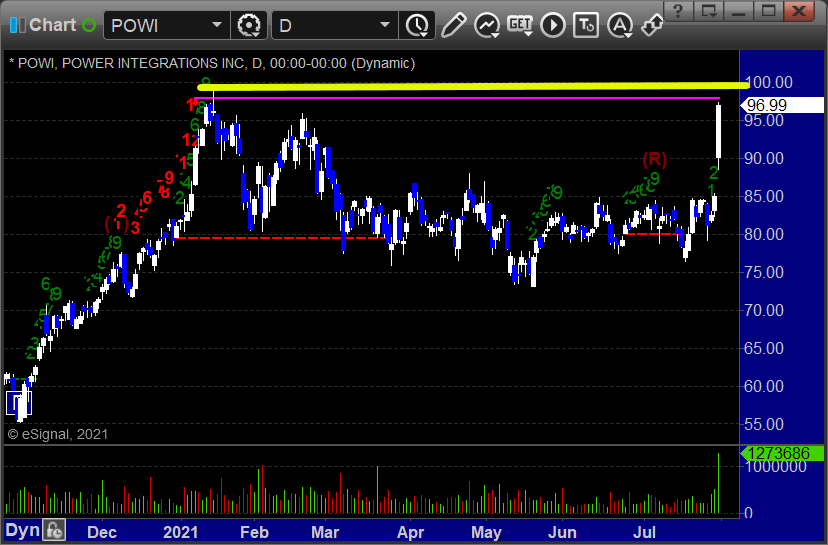Open the GET studies menu
This screenshot has height=545, width=828.
(x=520, y=25)
